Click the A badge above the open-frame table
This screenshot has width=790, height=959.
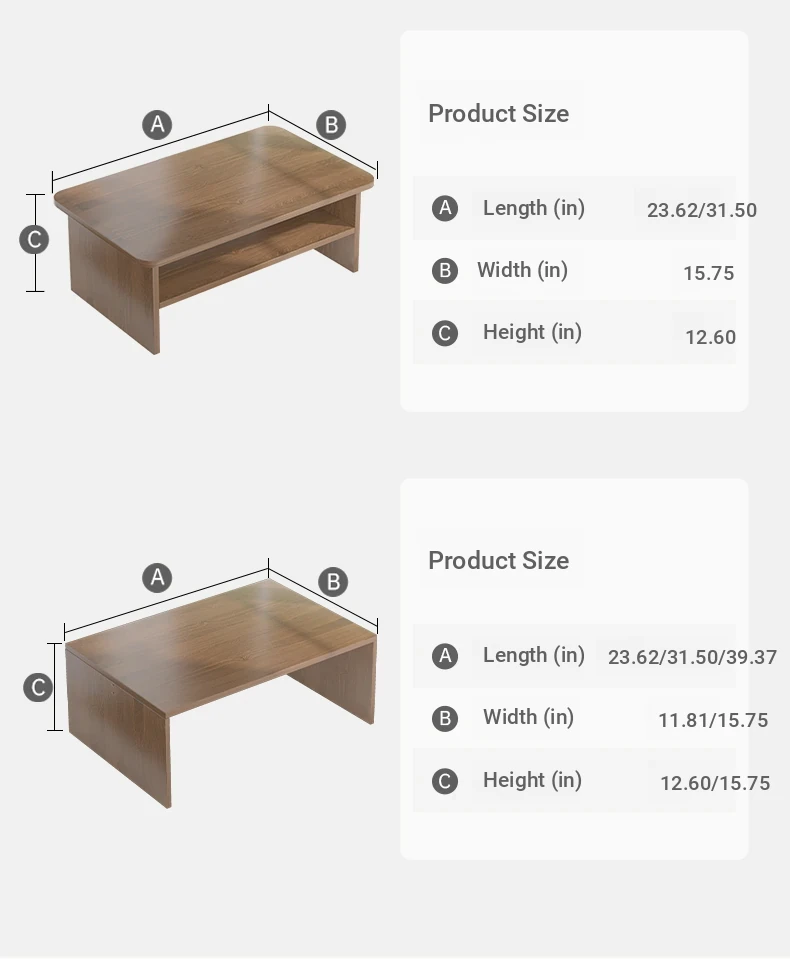click(156, 577)
